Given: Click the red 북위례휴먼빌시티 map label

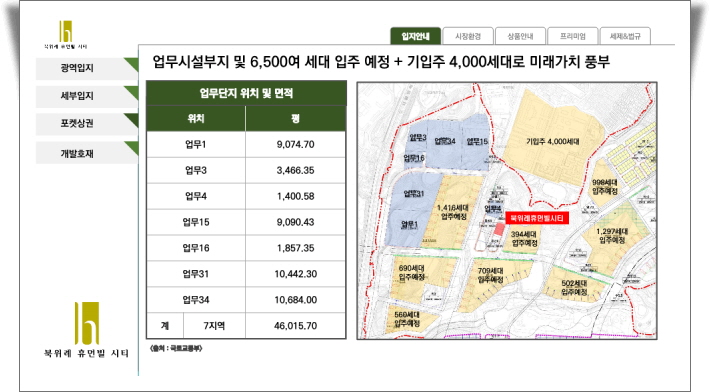Looking at the screenshot, I should pyautogui.click(x=537, y=218).
